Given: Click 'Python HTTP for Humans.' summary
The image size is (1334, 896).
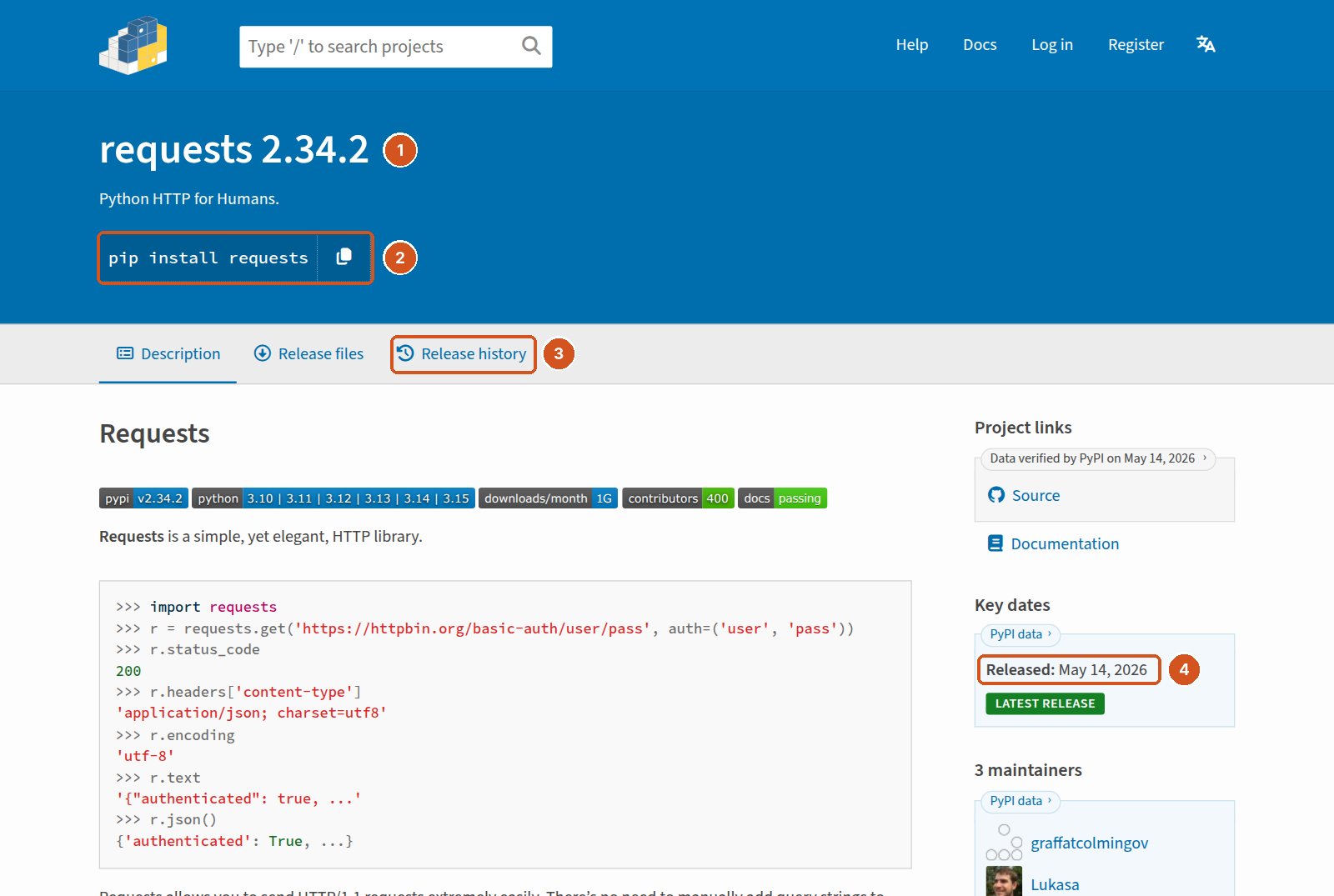Looking at the screenshot, I should click(x=189, y=199).
